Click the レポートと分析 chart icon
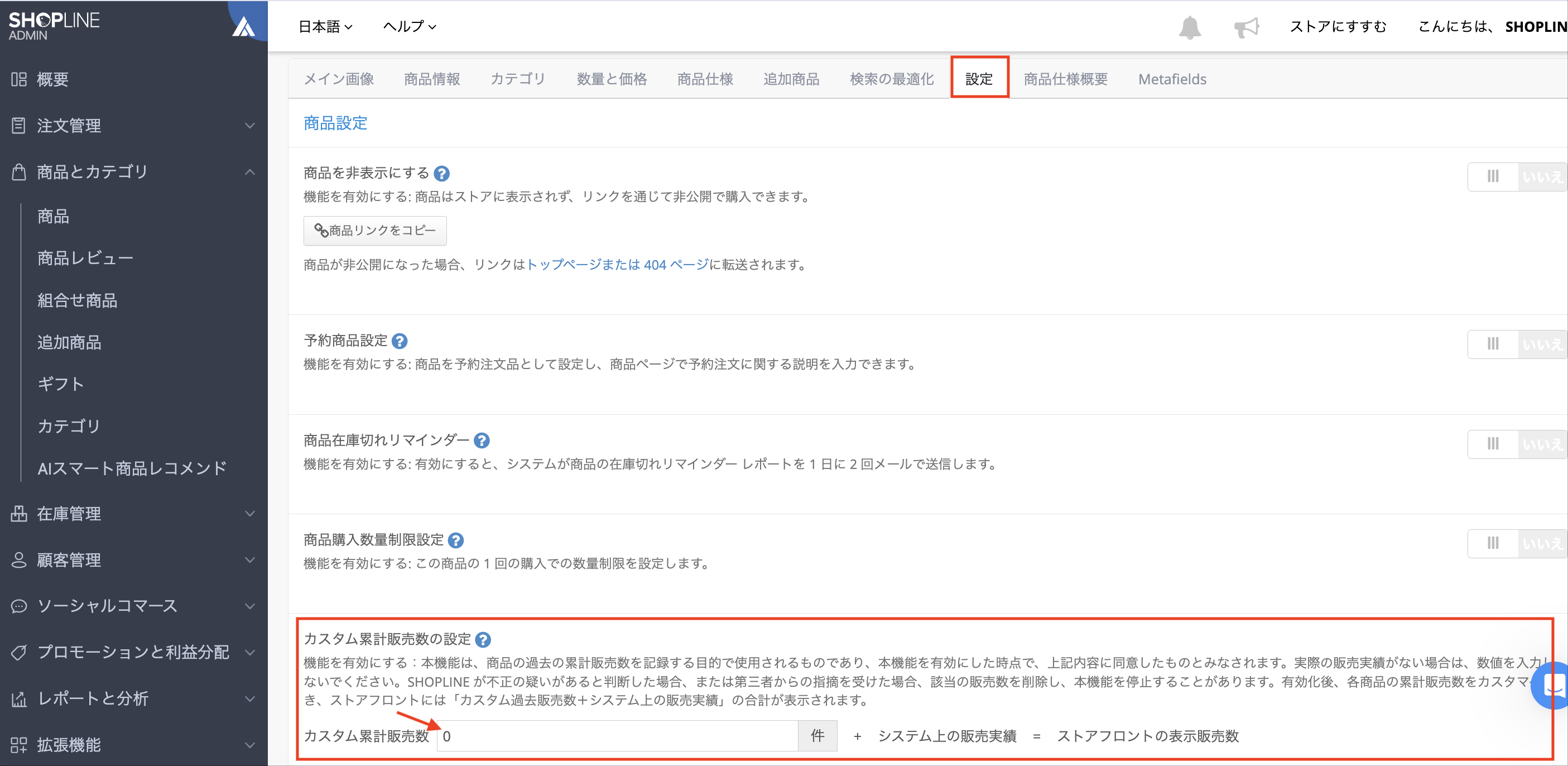The width and height of the screenshot is (1568, 766). point(19,698)
